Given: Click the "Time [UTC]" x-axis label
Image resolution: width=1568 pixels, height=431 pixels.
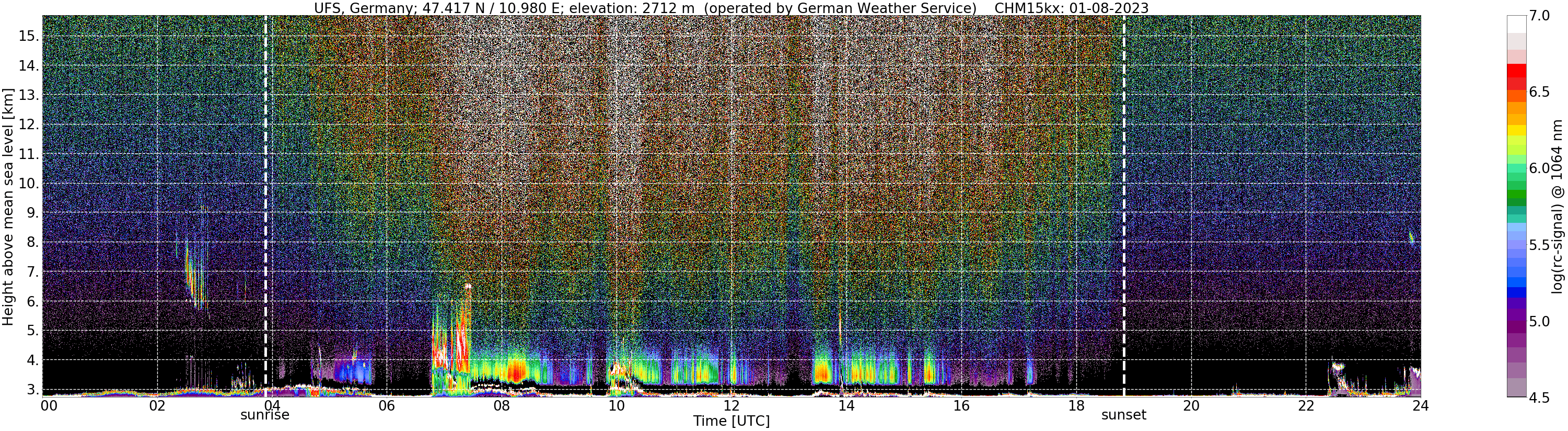Looking at the screenshot, I should point(731,421).
